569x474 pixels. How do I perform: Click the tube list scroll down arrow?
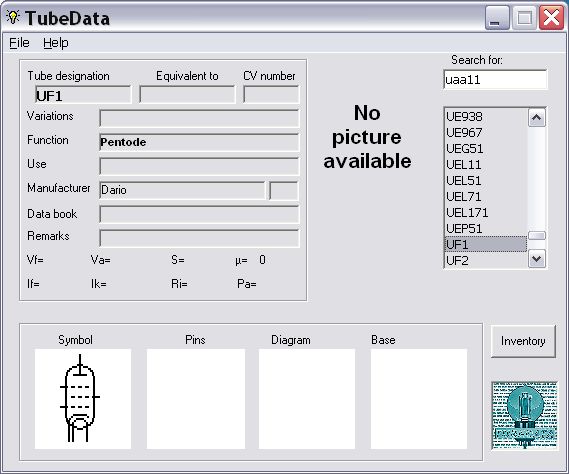(537, 259)
